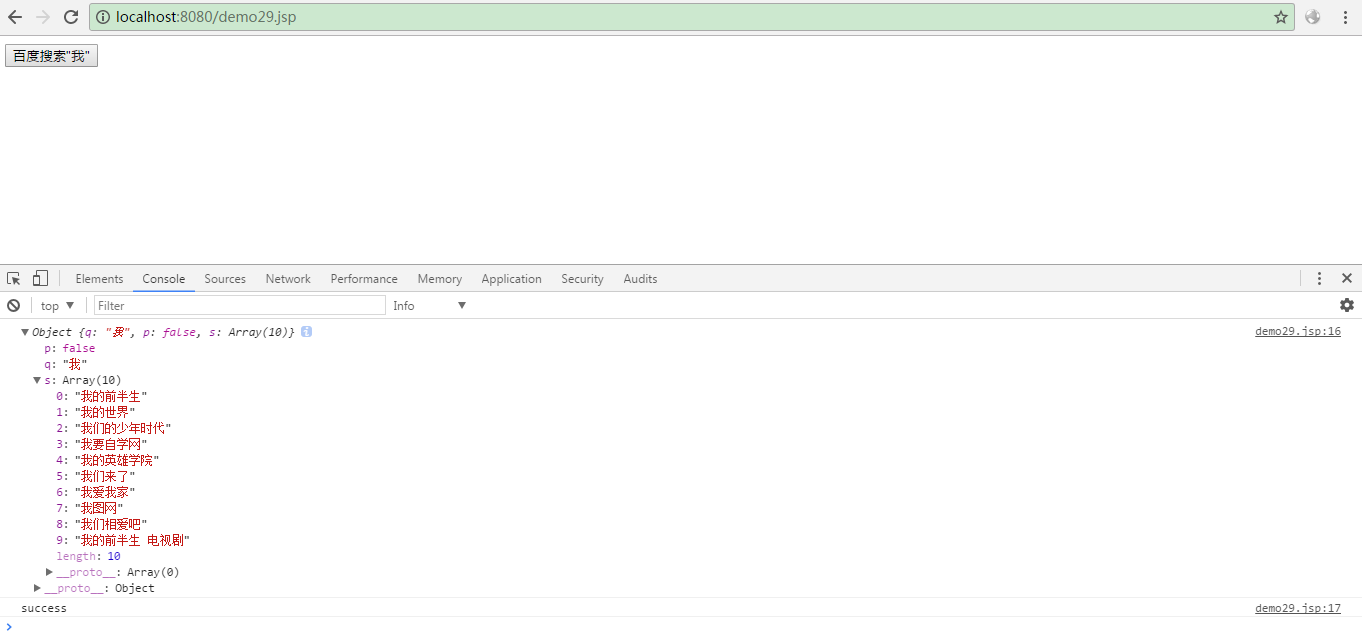Expand __proto__: Array(0) node

pos(49,572)
